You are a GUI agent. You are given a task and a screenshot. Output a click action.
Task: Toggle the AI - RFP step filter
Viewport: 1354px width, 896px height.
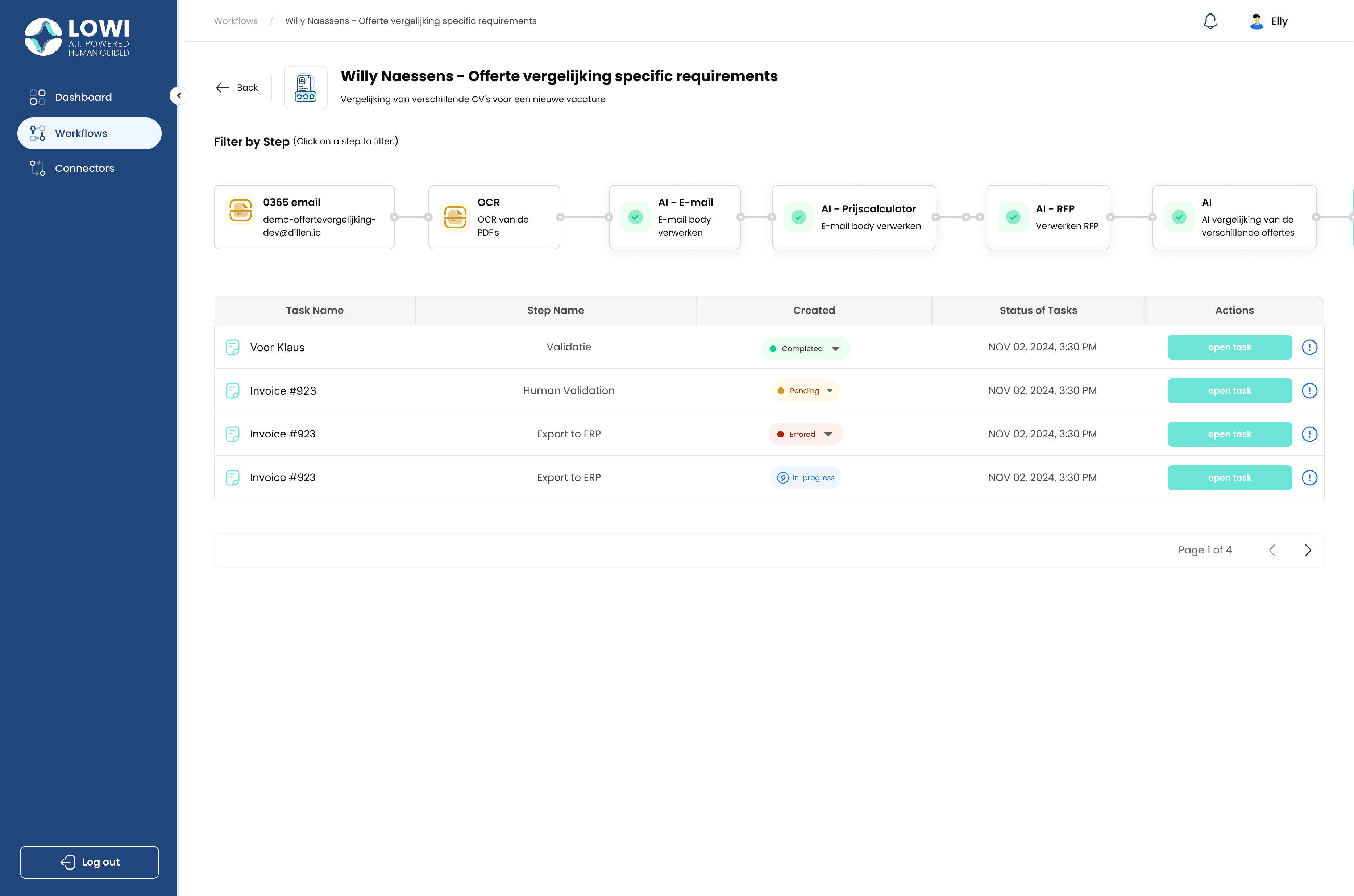1048,217
